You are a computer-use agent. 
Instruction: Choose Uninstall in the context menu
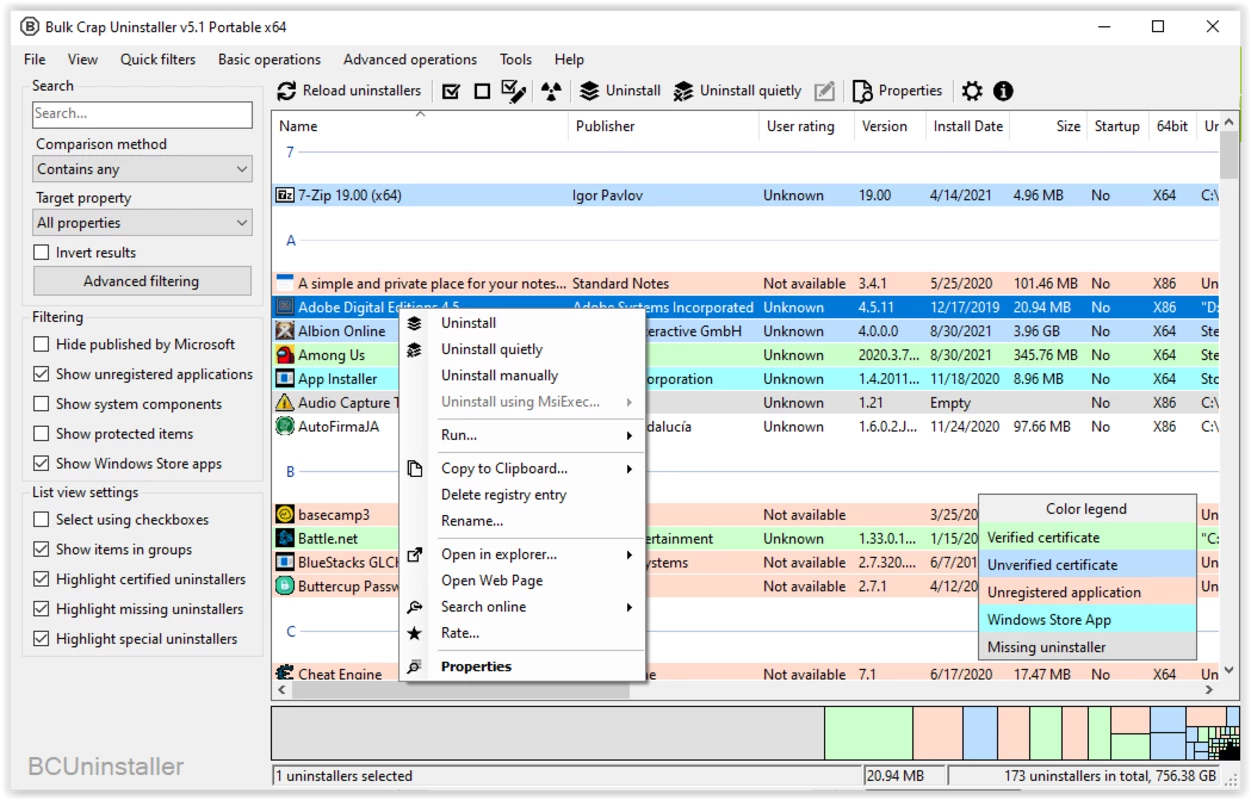[522, 323]
